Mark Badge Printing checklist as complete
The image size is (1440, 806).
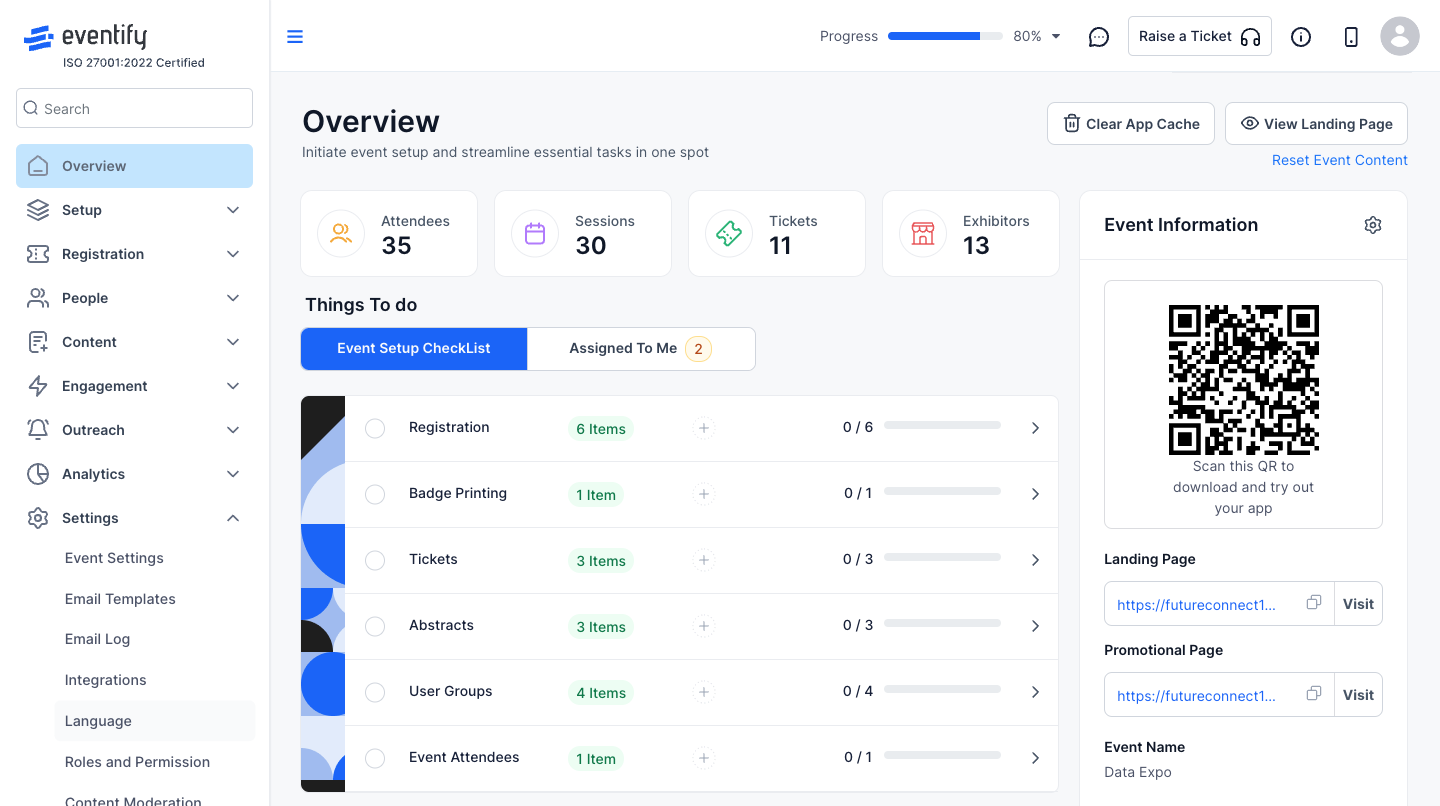(x=375, y=494)
